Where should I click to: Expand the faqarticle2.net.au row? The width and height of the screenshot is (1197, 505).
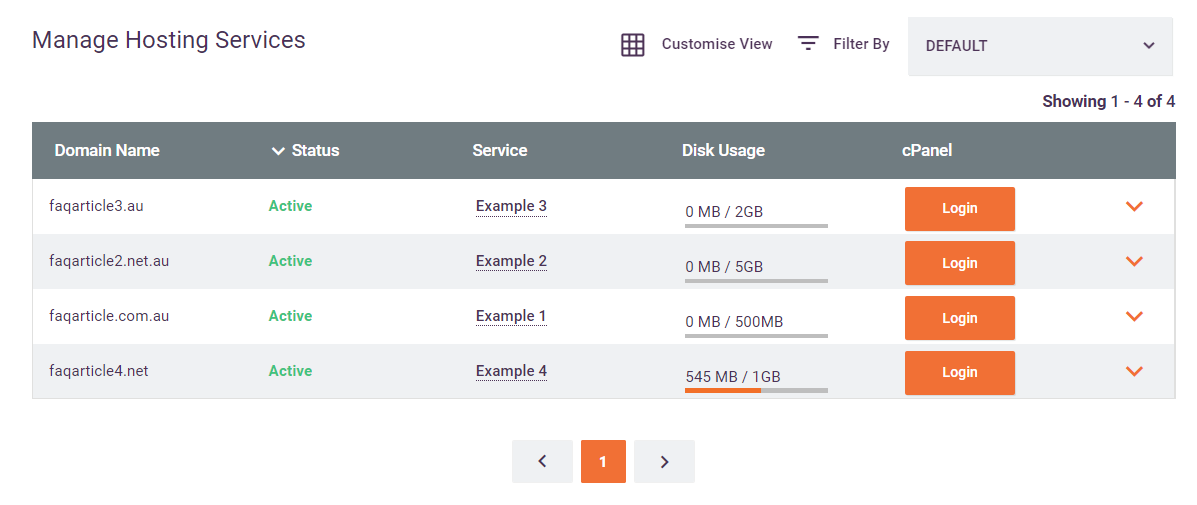tap(1134, 261)
